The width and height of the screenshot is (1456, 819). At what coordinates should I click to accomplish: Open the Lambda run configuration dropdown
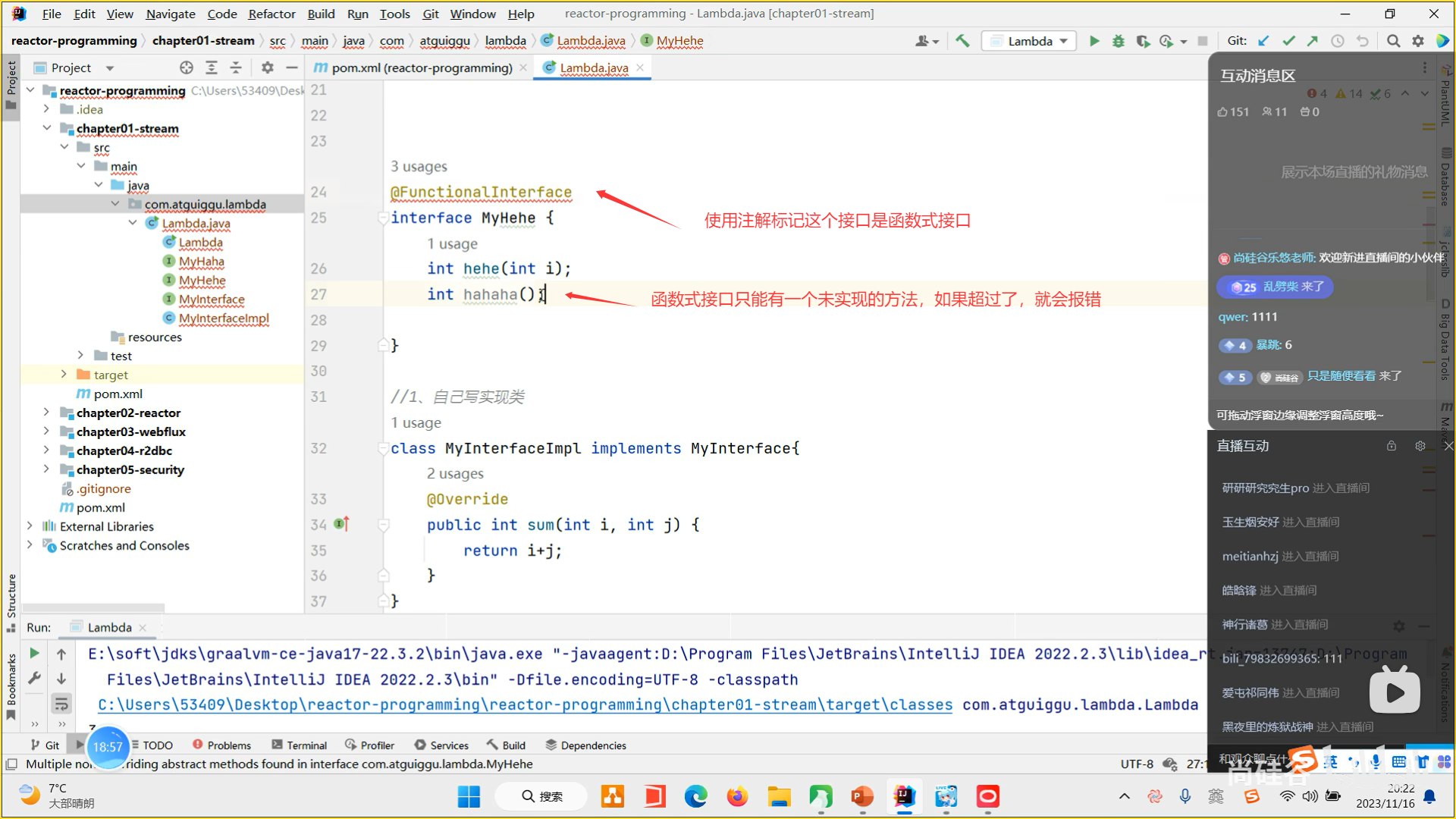tap(1030, 41)
